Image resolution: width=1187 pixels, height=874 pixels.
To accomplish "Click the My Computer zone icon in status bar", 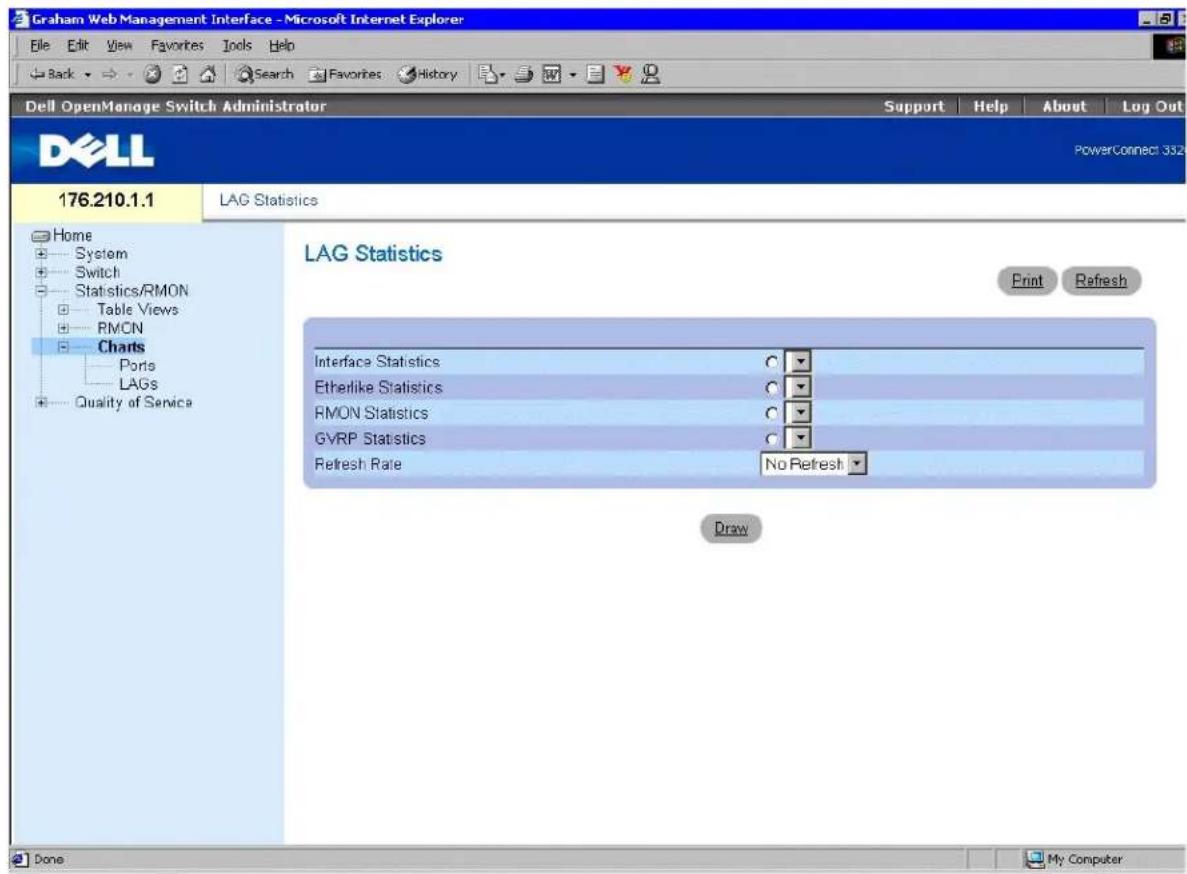I will tap(1034, 859).
